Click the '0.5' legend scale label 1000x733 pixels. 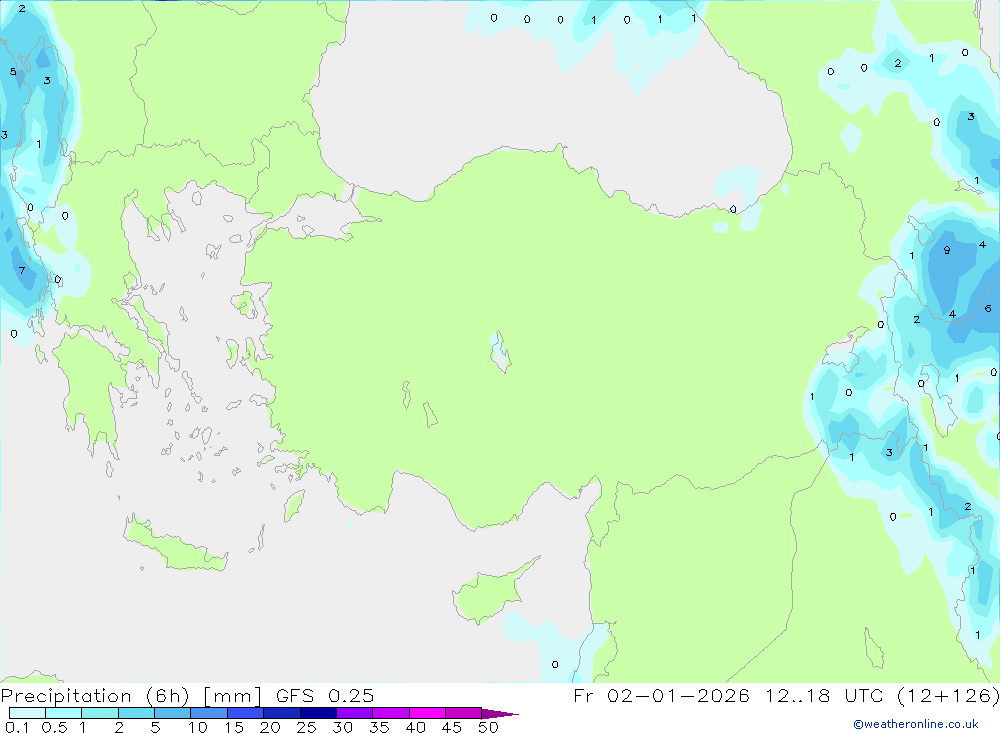click(54, 727)
